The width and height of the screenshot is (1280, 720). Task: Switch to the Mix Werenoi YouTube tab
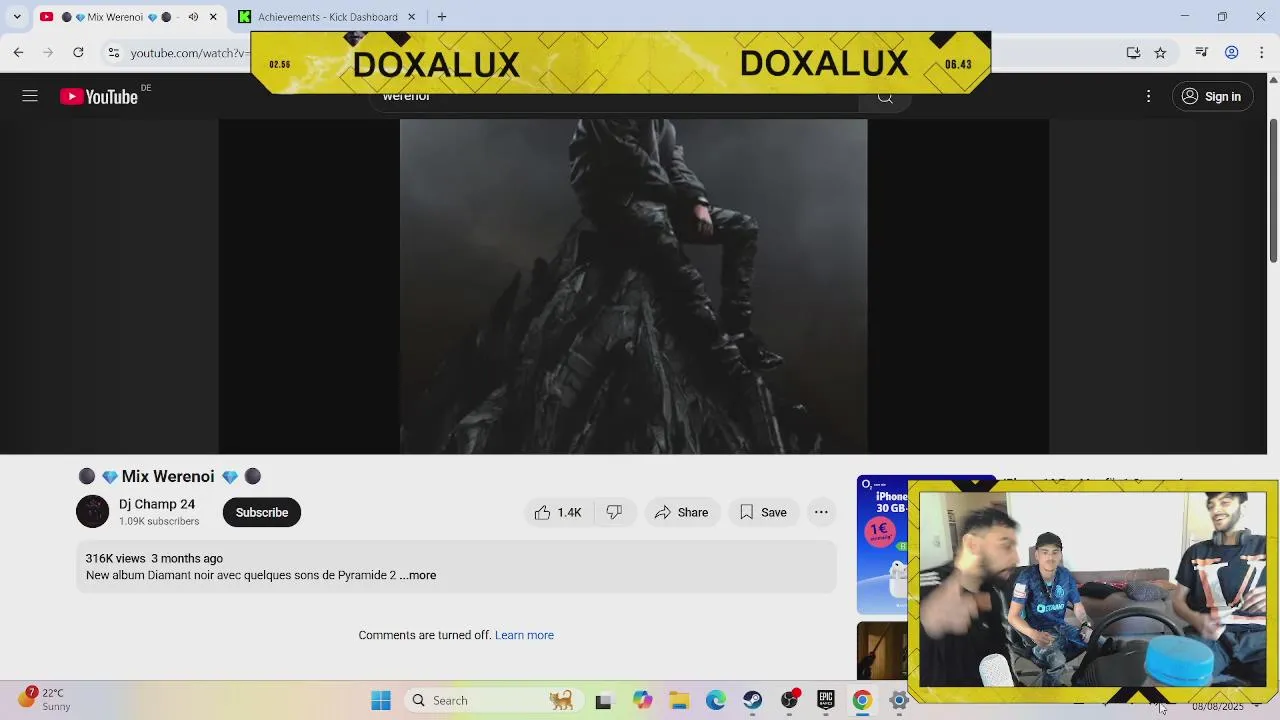click(x=128, y=17)
